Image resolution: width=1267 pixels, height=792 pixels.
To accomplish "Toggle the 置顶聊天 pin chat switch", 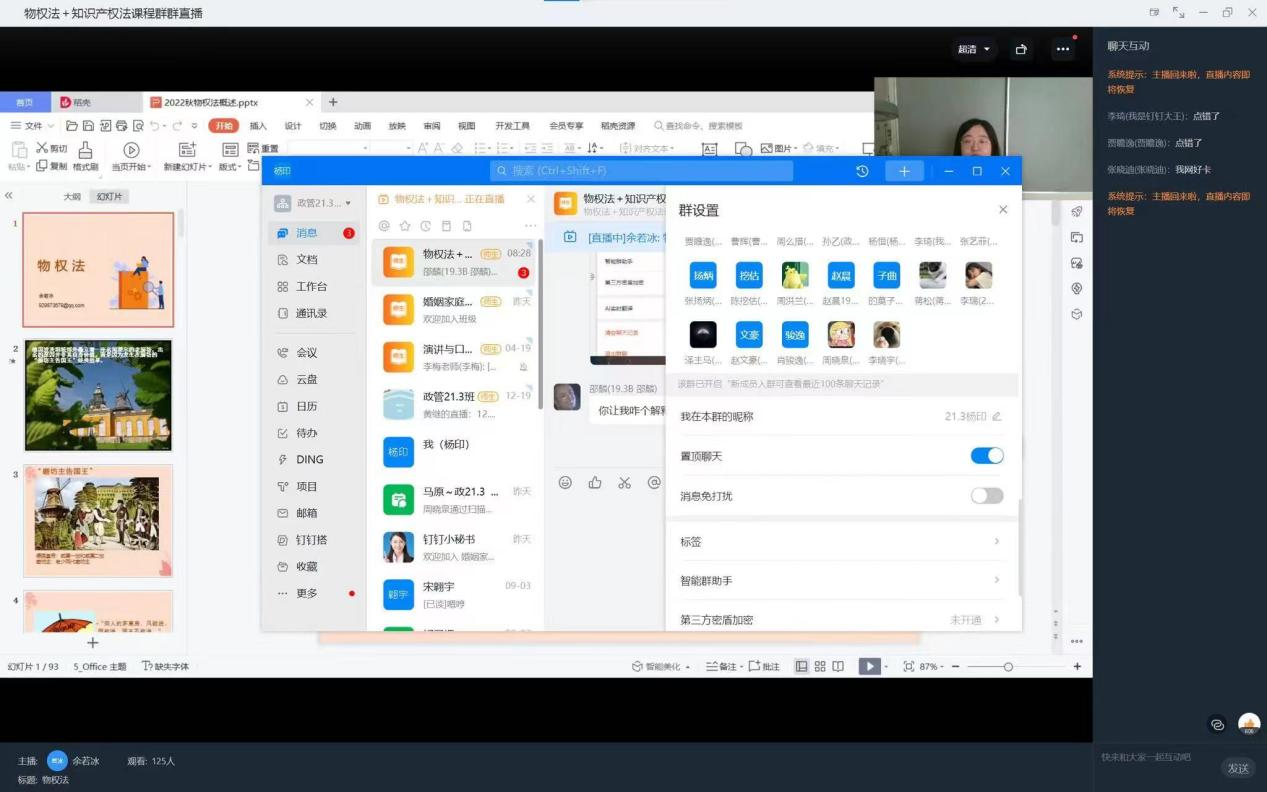I will 987,456.
